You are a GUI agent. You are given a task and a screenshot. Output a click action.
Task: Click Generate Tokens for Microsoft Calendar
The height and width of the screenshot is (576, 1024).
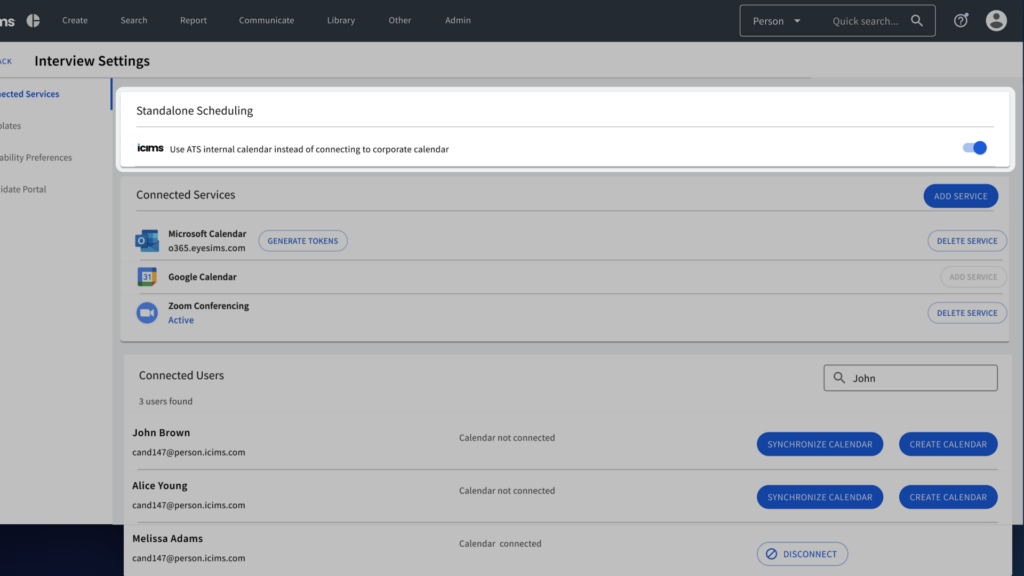303,241
